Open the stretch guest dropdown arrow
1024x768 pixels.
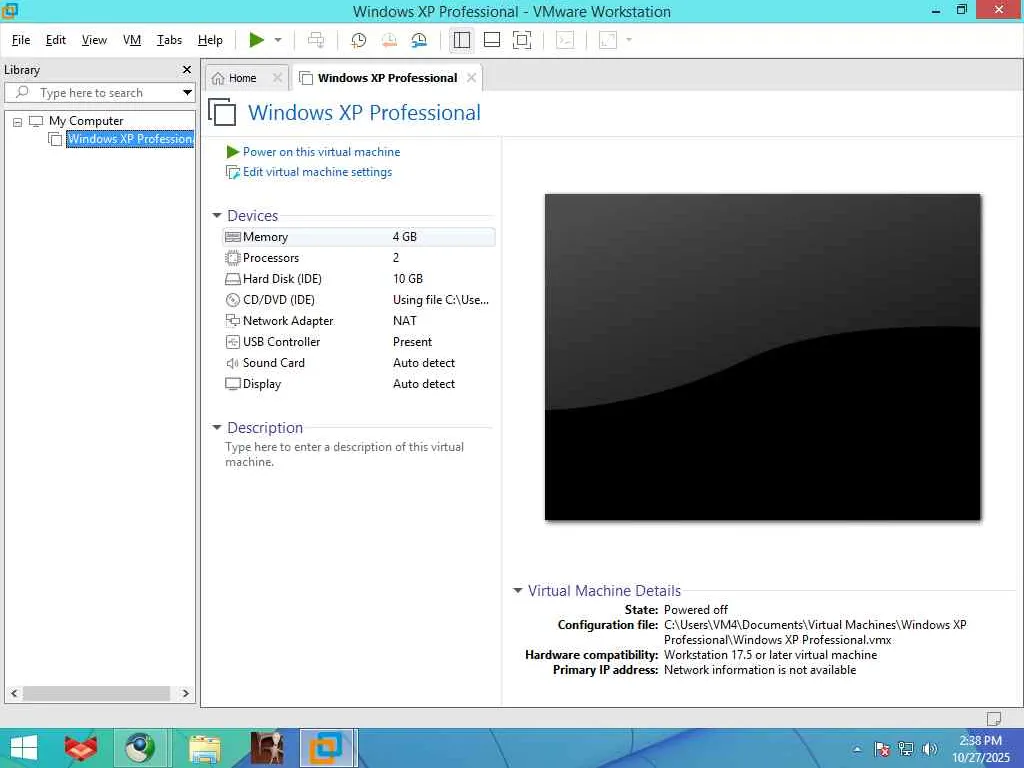[x=629, y=40]
